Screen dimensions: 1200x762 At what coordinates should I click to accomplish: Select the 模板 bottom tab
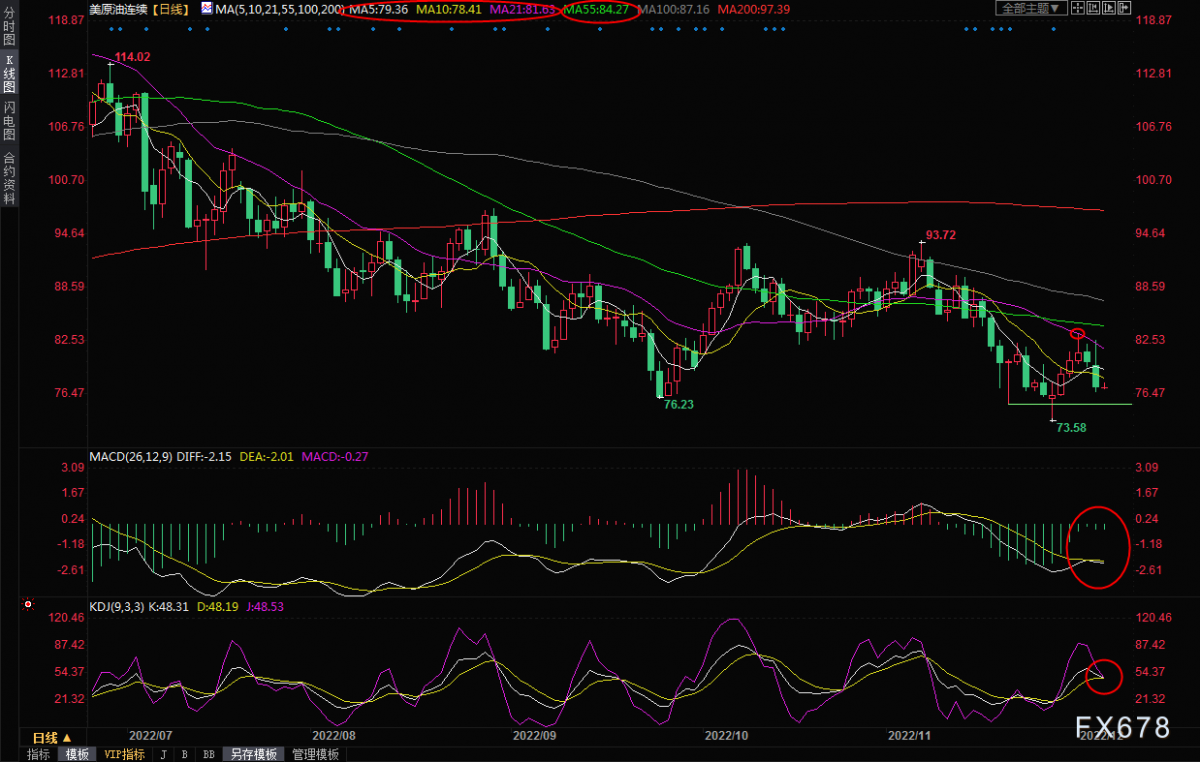pos(77,754)
